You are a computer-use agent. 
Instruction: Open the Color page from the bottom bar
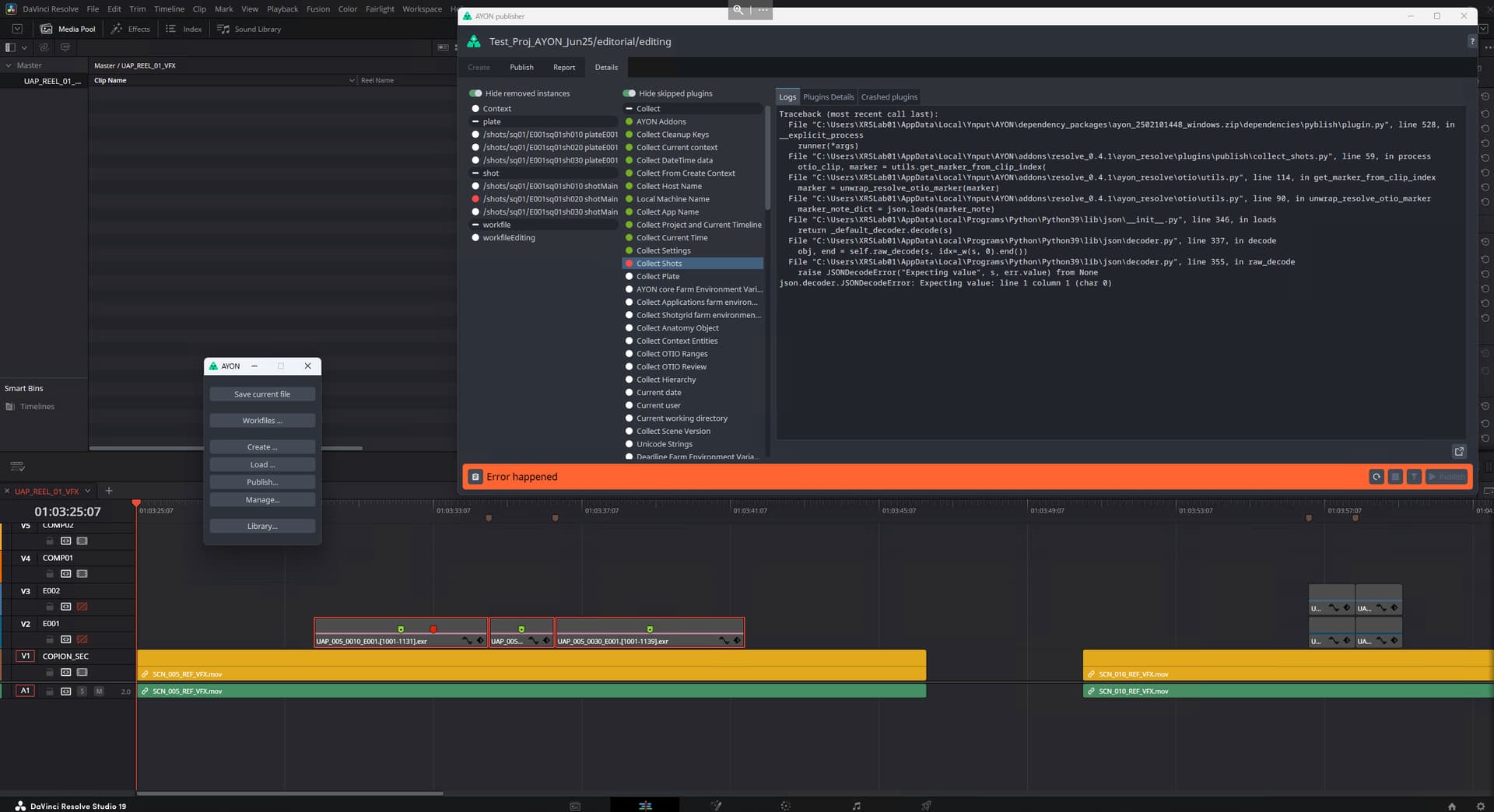786,806
